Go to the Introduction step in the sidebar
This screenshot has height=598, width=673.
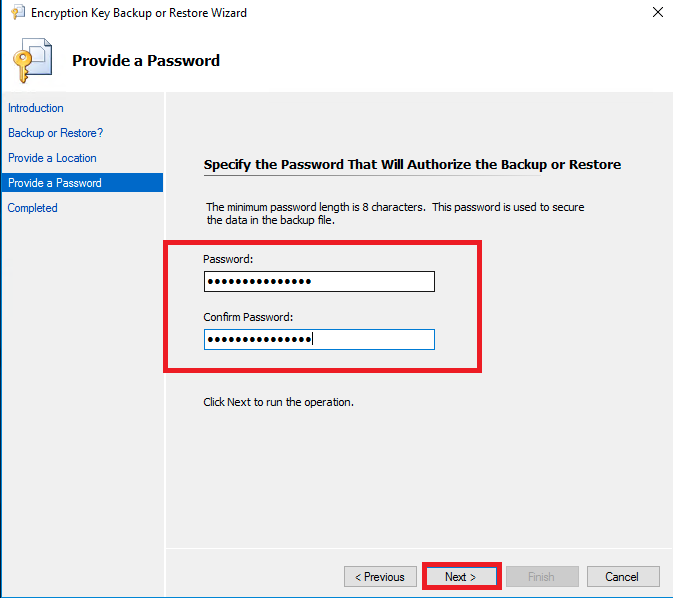[36, 108]
